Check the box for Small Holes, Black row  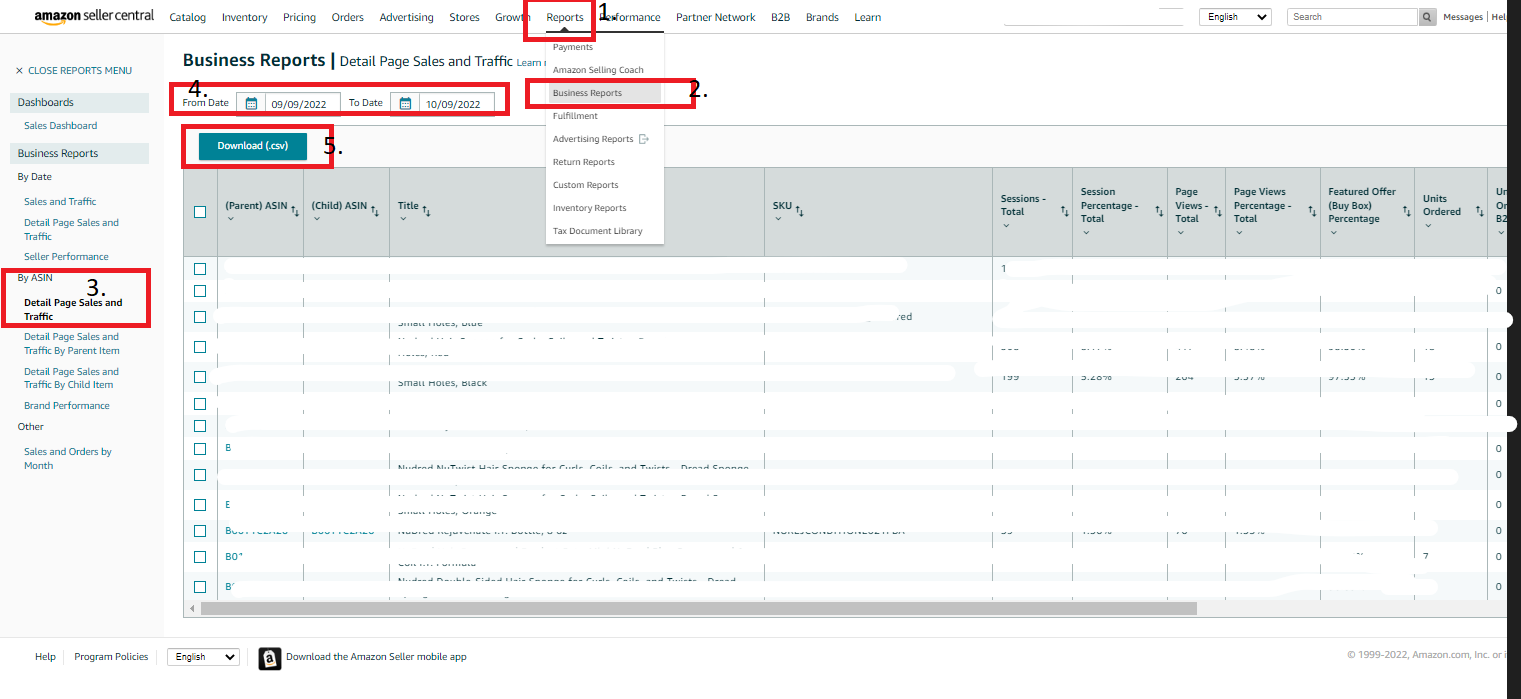coord(200,377)
